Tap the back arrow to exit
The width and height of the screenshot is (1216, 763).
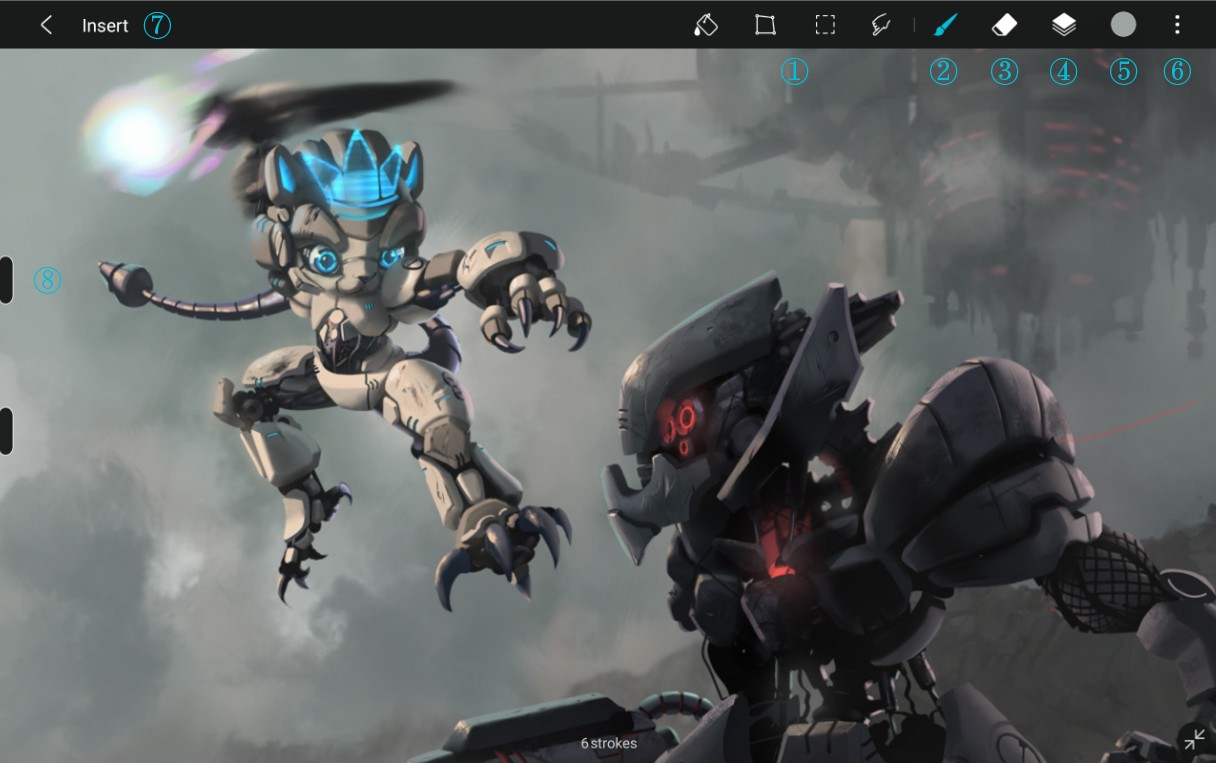(x=46, y=25)
